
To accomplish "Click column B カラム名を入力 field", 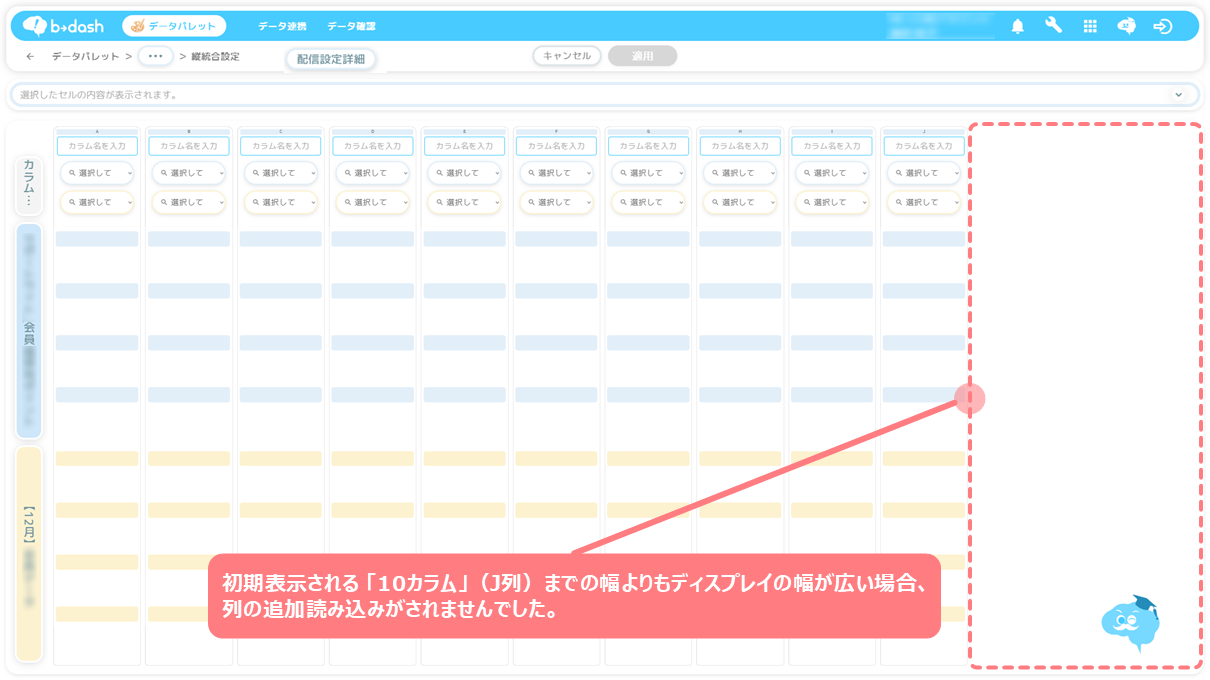I will [189, 146].
